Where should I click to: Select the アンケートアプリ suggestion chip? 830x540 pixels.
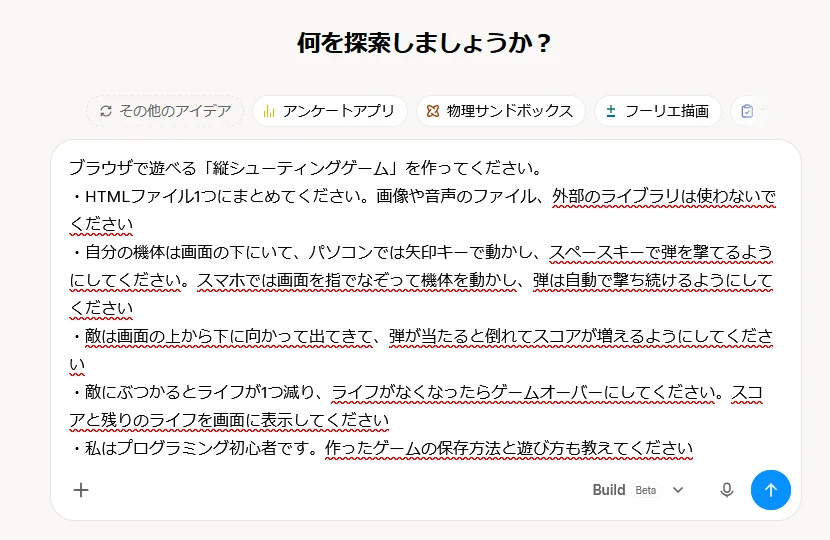329,111
